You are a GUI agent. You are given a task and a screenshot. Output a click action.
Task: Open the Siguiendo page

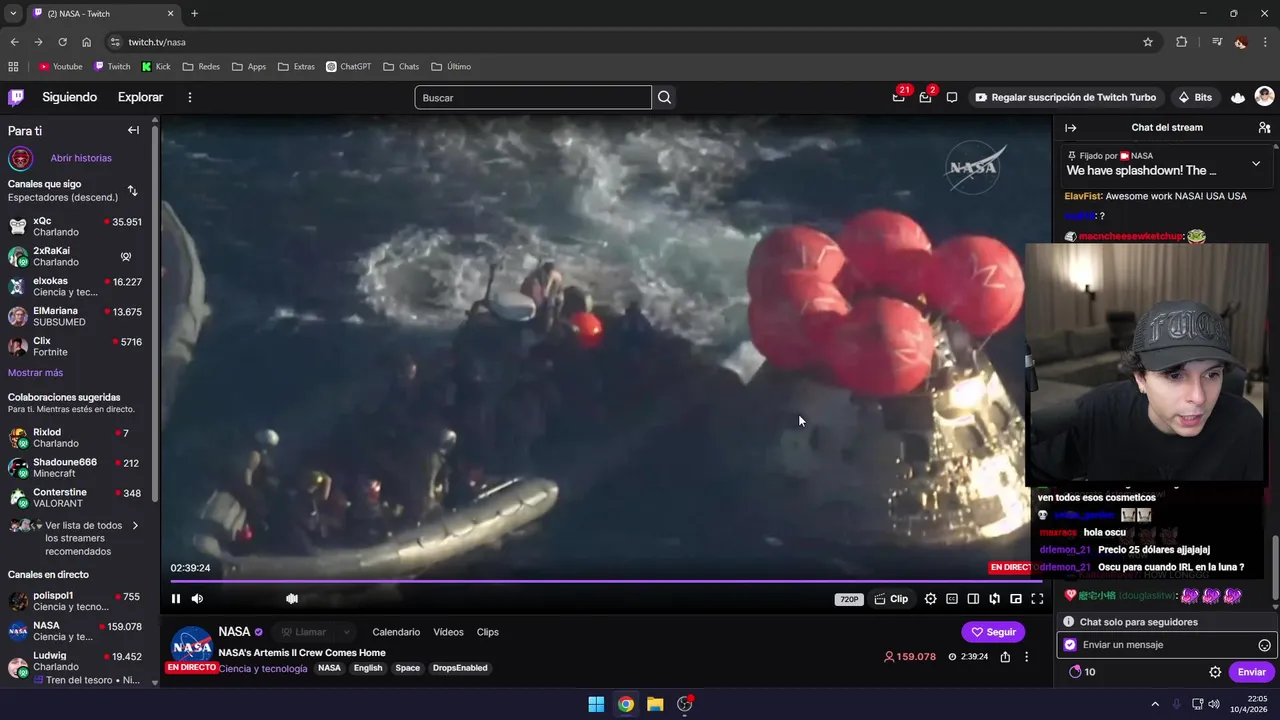point(69,97)
